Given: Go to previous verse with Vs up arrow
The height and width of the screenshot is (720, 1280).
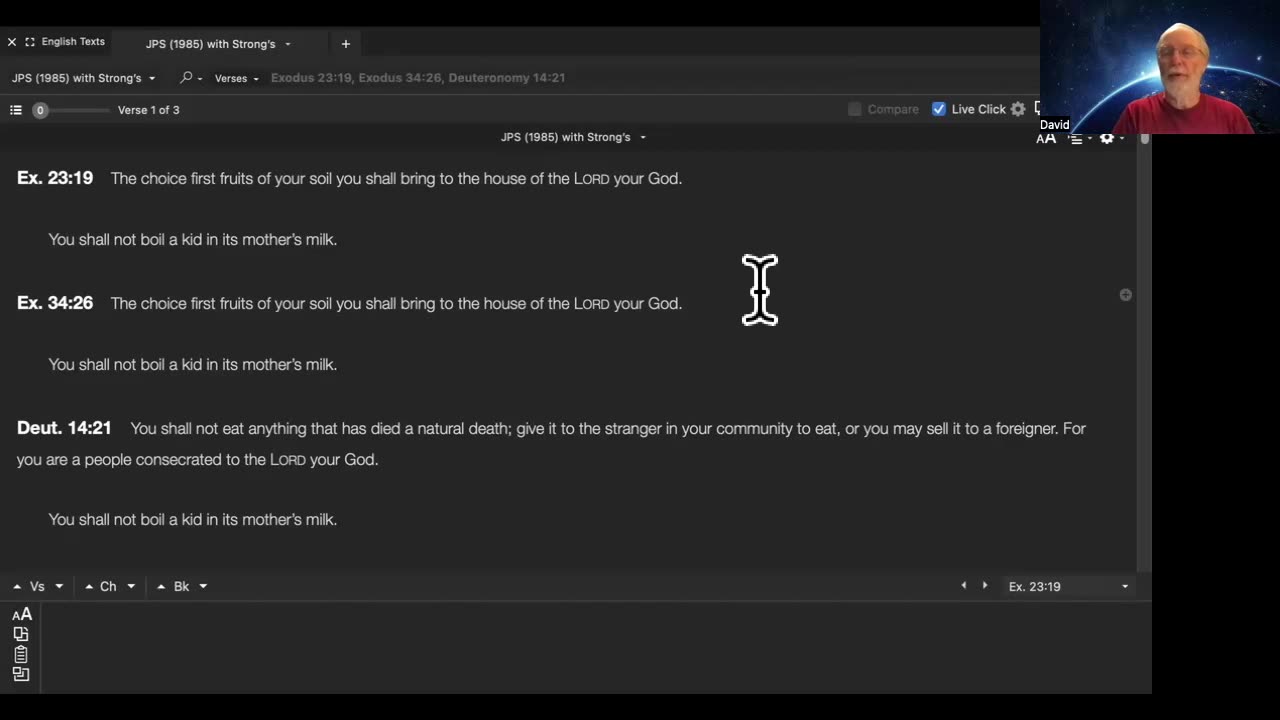Looking at the screenshot, I should point(17,587).
